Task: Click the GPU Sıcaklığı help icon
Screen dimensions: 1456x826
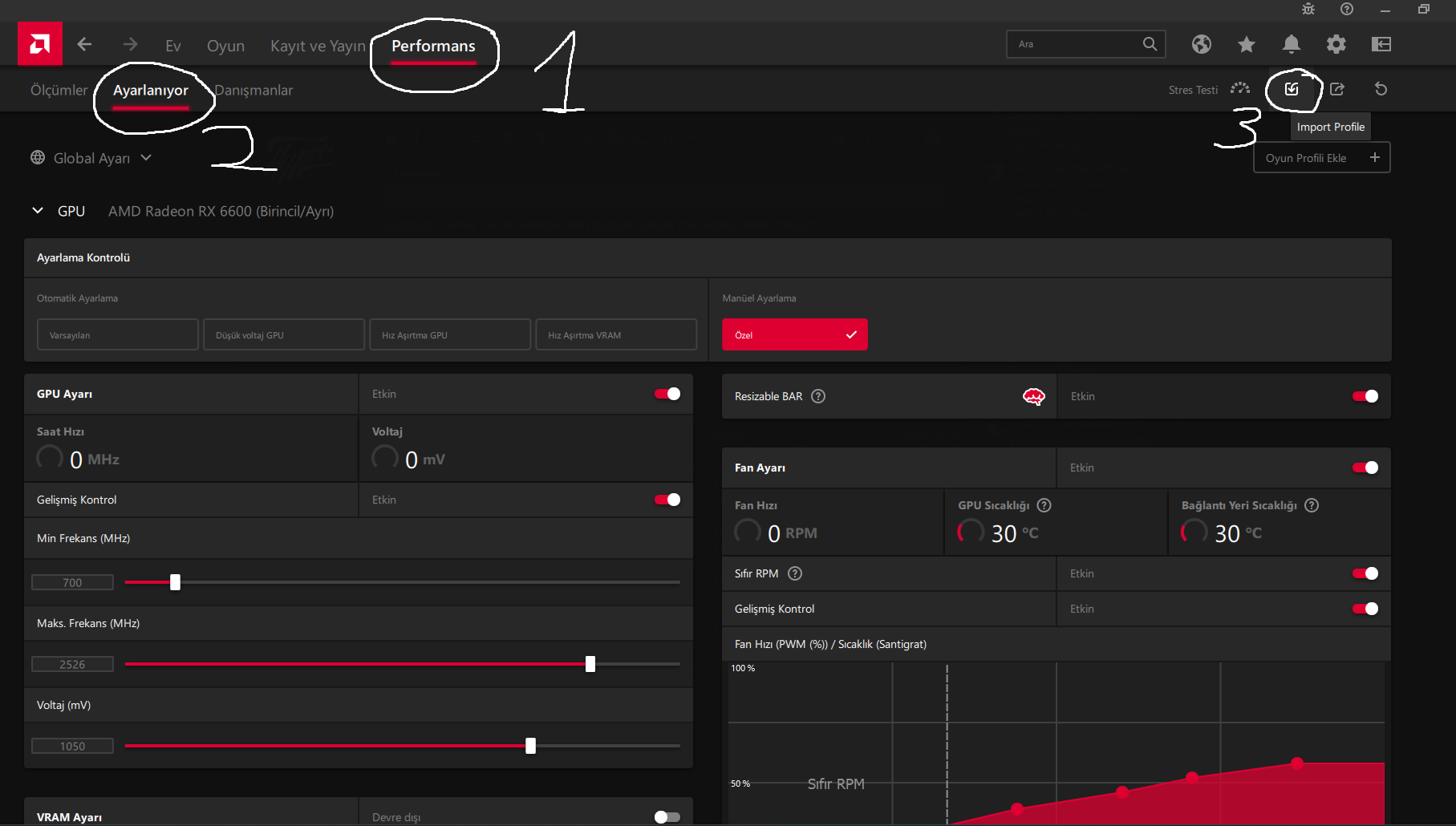Action: (1044, 505)
